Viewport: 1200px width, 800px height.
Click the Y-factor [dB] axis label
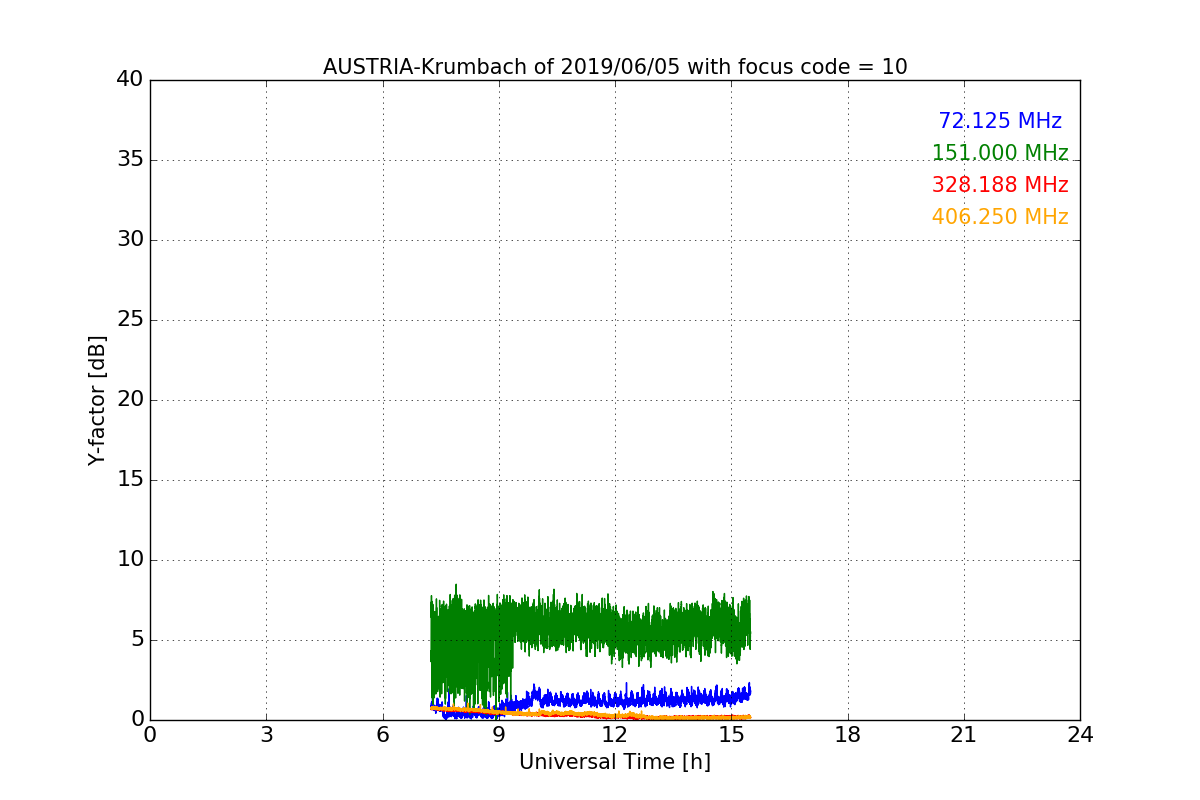[97, 400]
